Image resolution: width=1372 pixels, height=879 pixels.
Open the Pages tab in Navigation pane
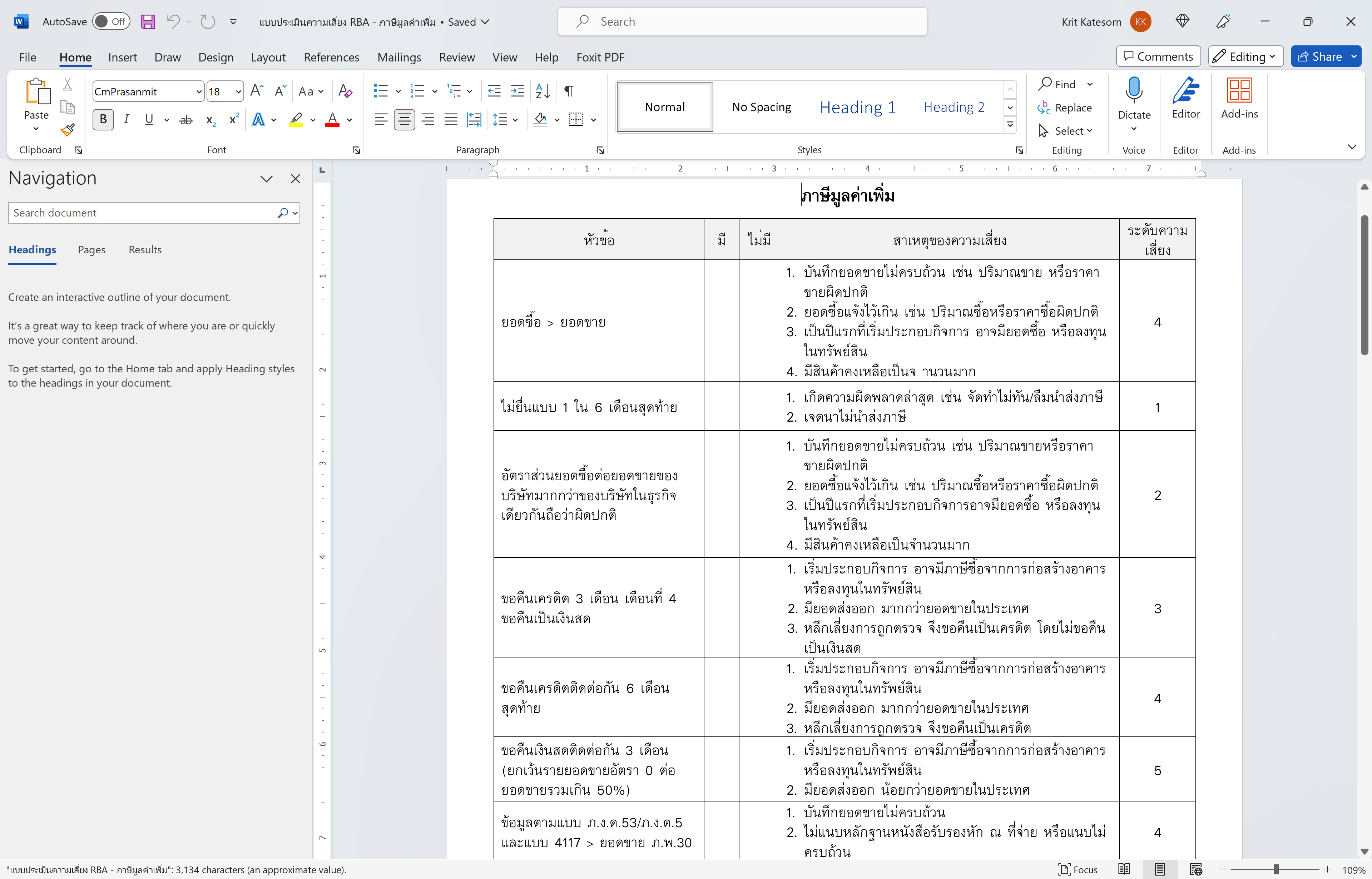click(x=92, y=249)
